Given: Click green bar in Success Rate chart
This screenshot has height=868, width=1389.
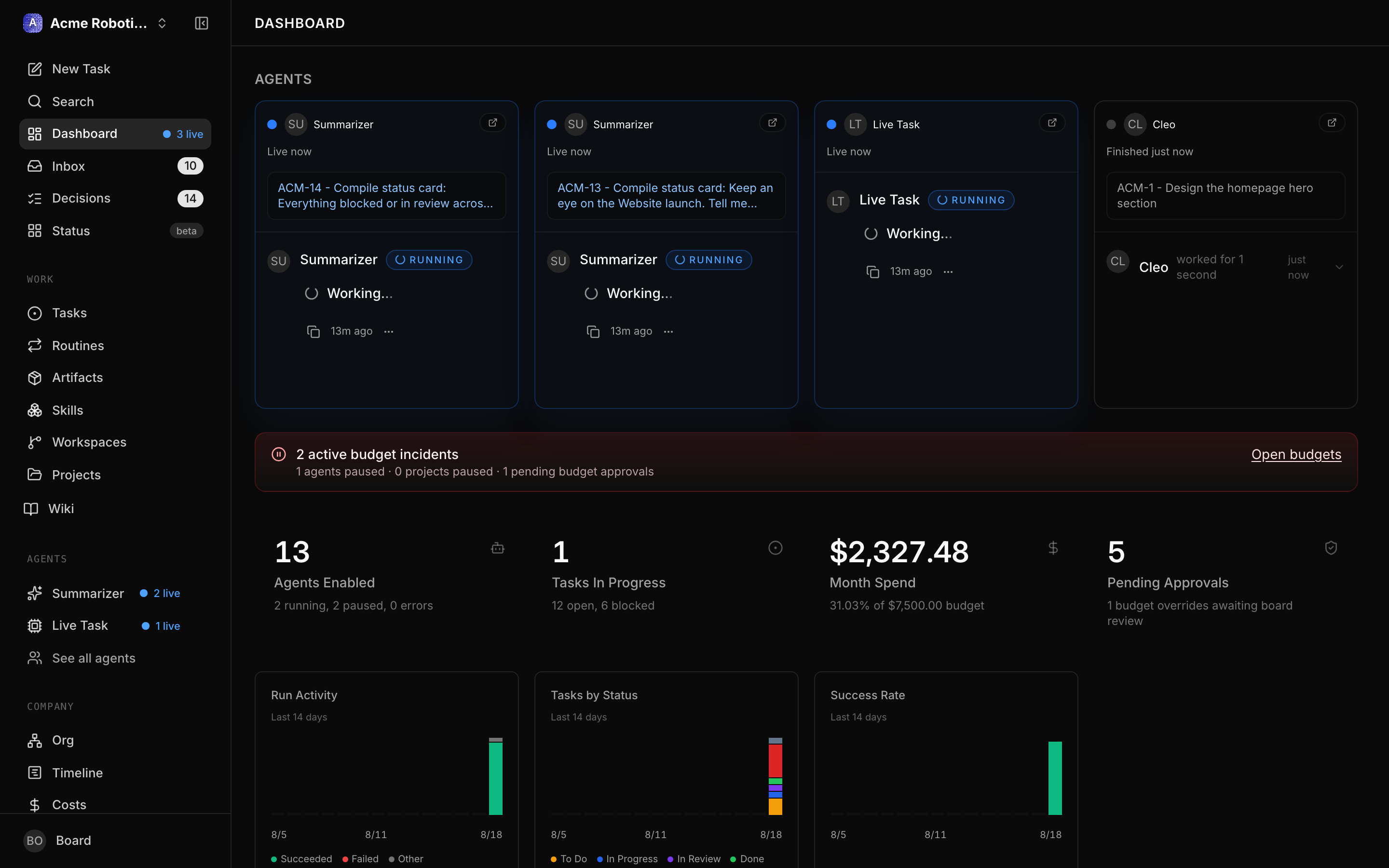Looking at the screenshot, I should pos(1055,778).
